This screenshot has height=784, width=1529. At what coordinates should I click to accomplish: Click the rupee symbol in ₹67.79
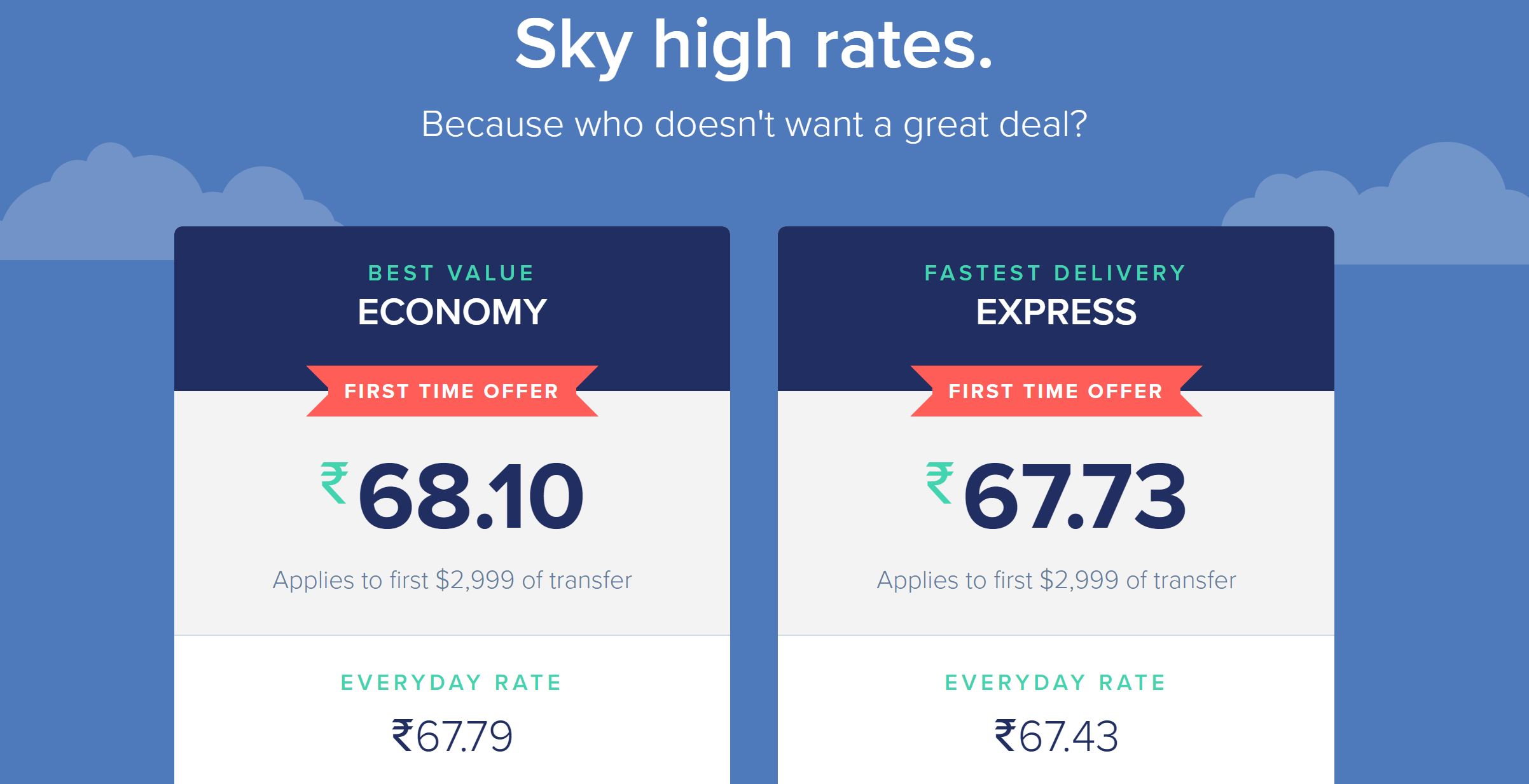(x=403, y=736)
